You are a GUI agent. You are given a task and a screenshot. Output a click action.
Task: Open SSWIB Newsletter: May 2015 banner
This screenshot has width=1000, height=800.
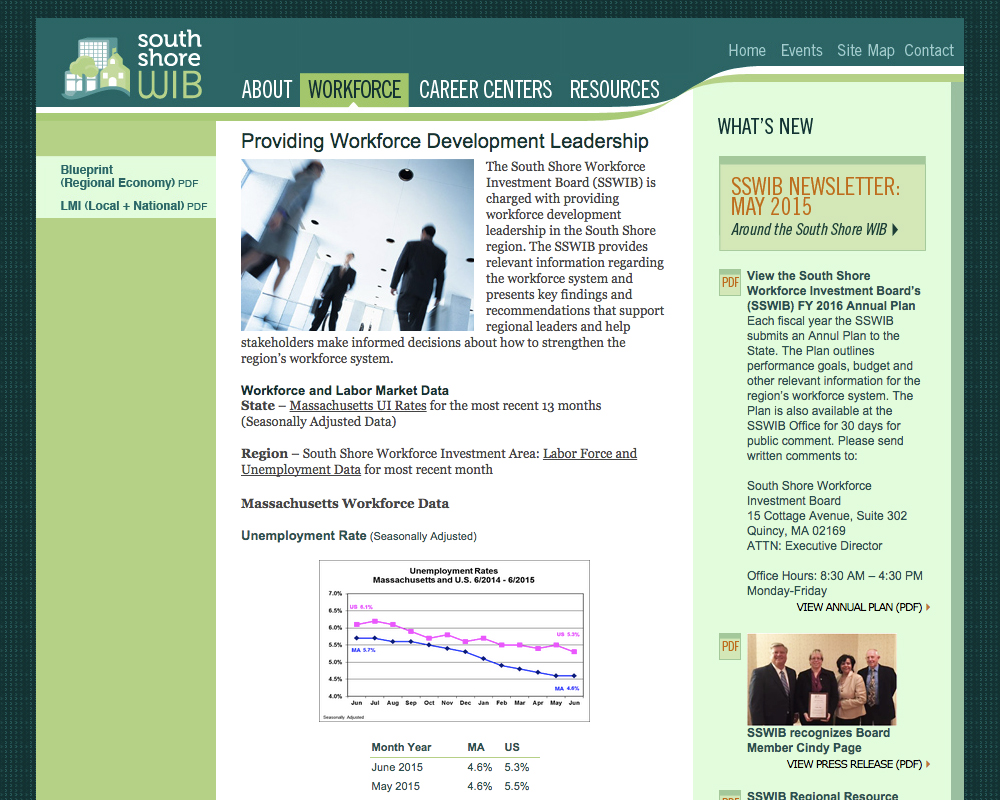click(822, 204)
